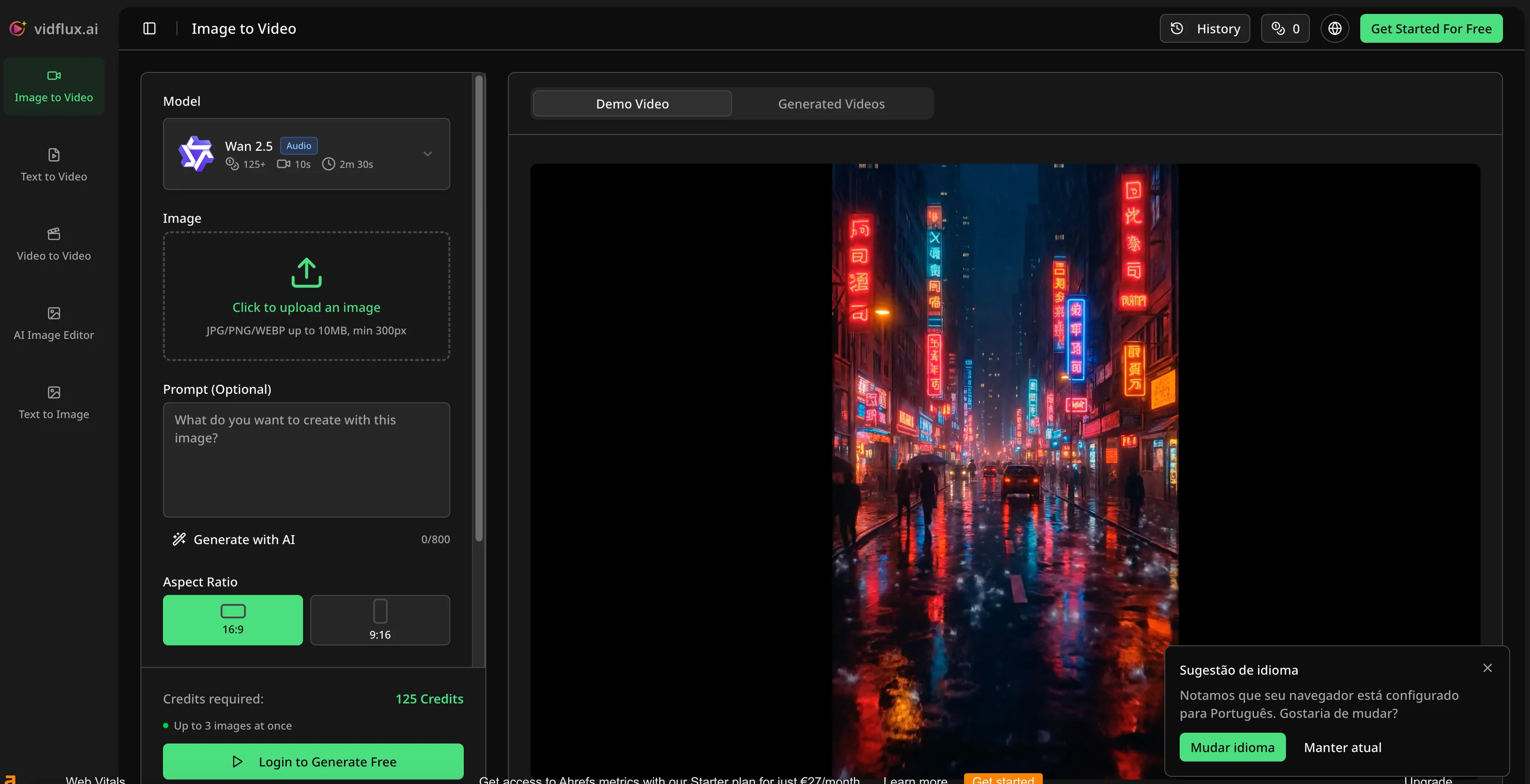Click the 125 Credits text
Viewport: 1530px width, 784px height.
click(x=430, y=698)
